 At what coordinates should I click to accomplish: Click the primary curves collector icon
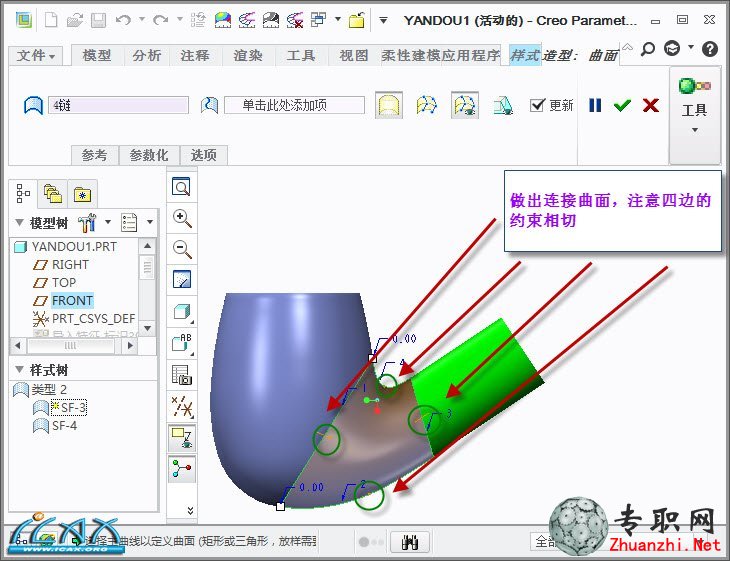(x=33, y=105)
